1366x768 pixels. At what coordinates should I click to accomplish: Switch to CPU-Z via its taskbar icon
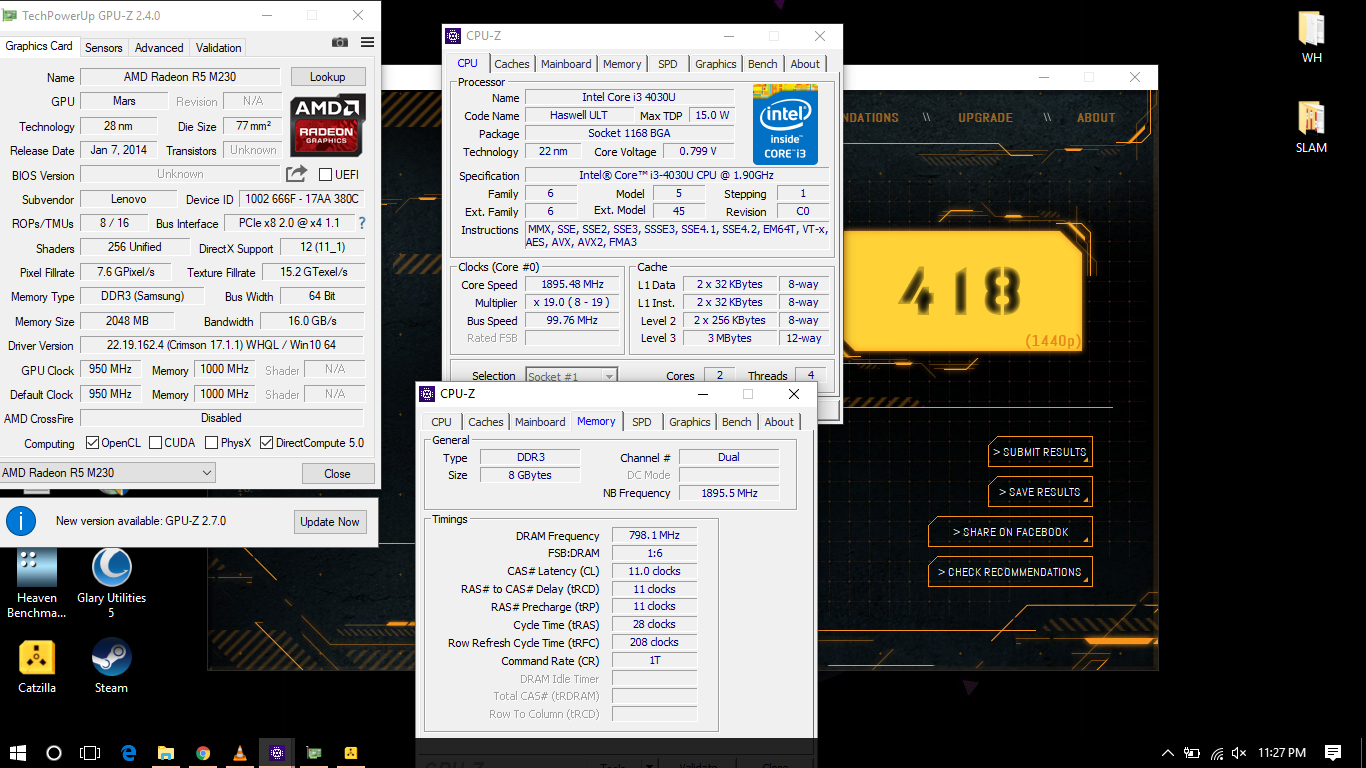[277, 752]
